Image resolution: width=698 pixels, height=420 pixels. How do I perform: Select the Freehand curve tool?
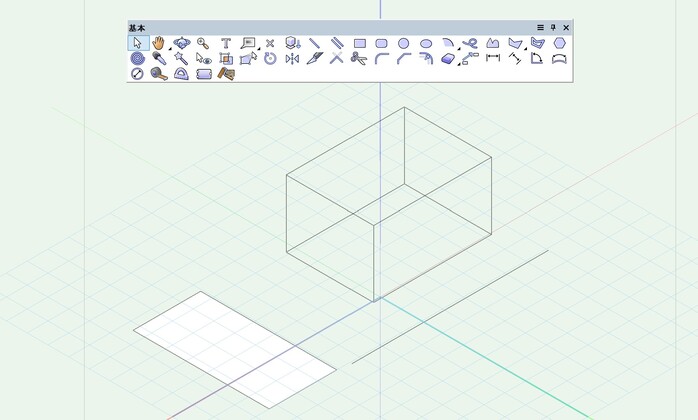pyautogui.click(x=470, y=43)
